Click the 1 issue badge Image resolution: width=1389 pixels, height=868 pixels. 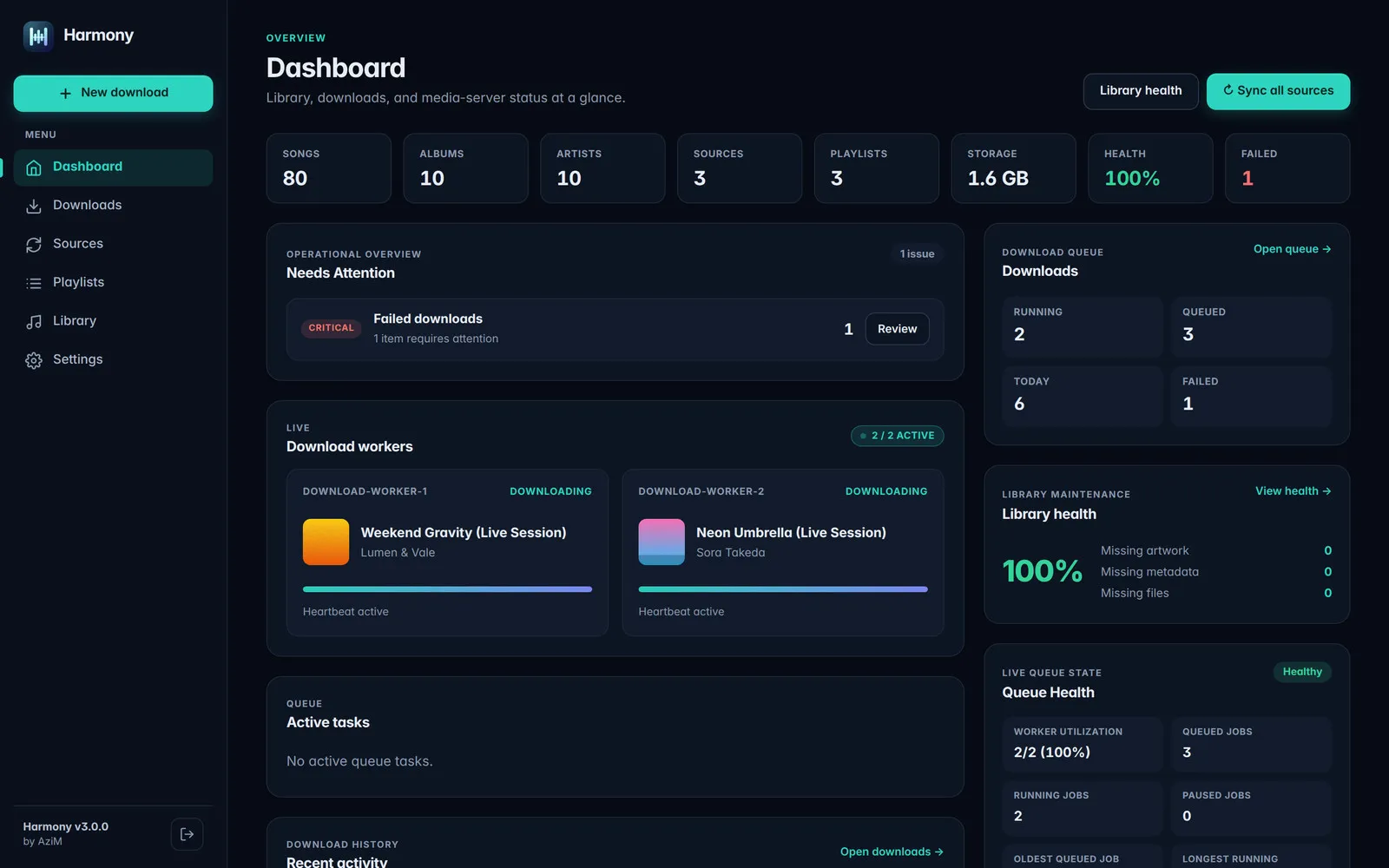click(x=917, y=254)
